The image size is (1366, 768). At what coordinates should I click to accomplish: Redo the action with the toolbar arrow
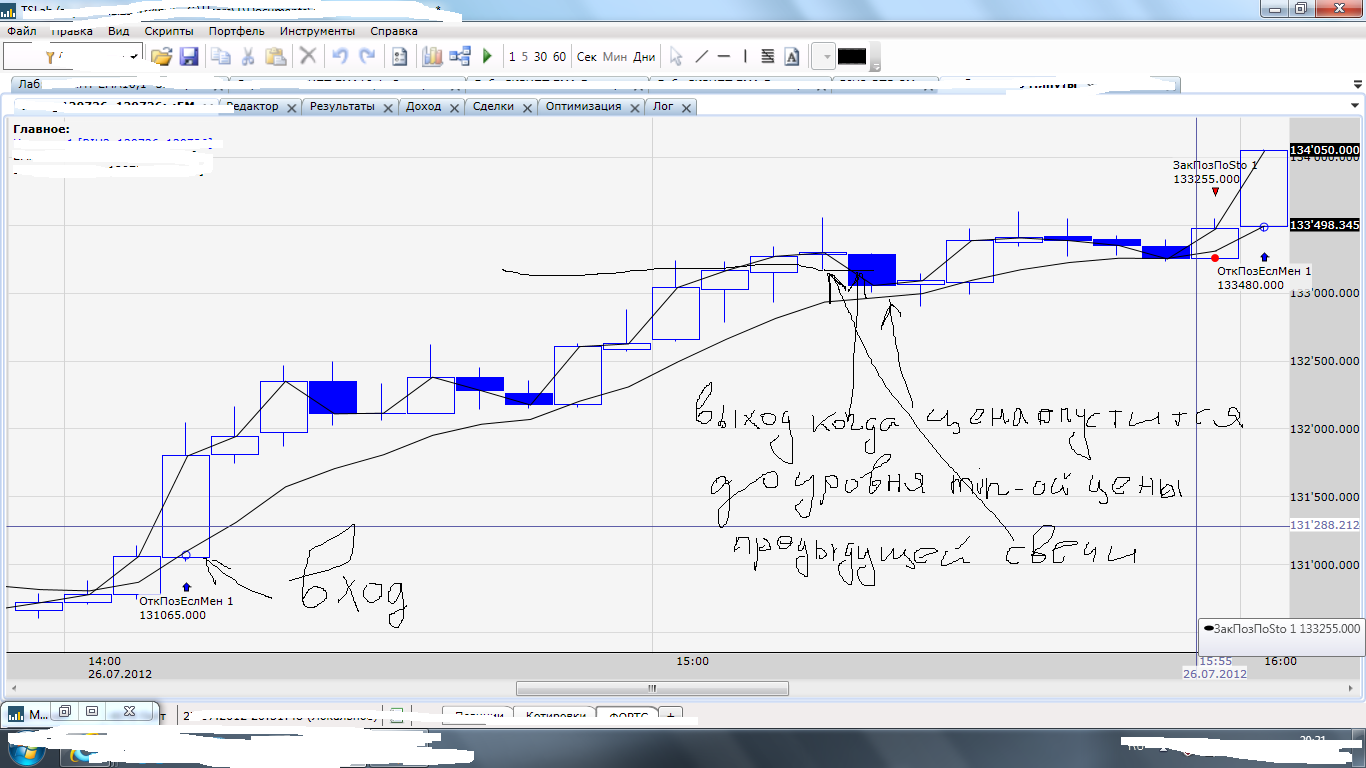pyautogui.click(x=367, y=57)
